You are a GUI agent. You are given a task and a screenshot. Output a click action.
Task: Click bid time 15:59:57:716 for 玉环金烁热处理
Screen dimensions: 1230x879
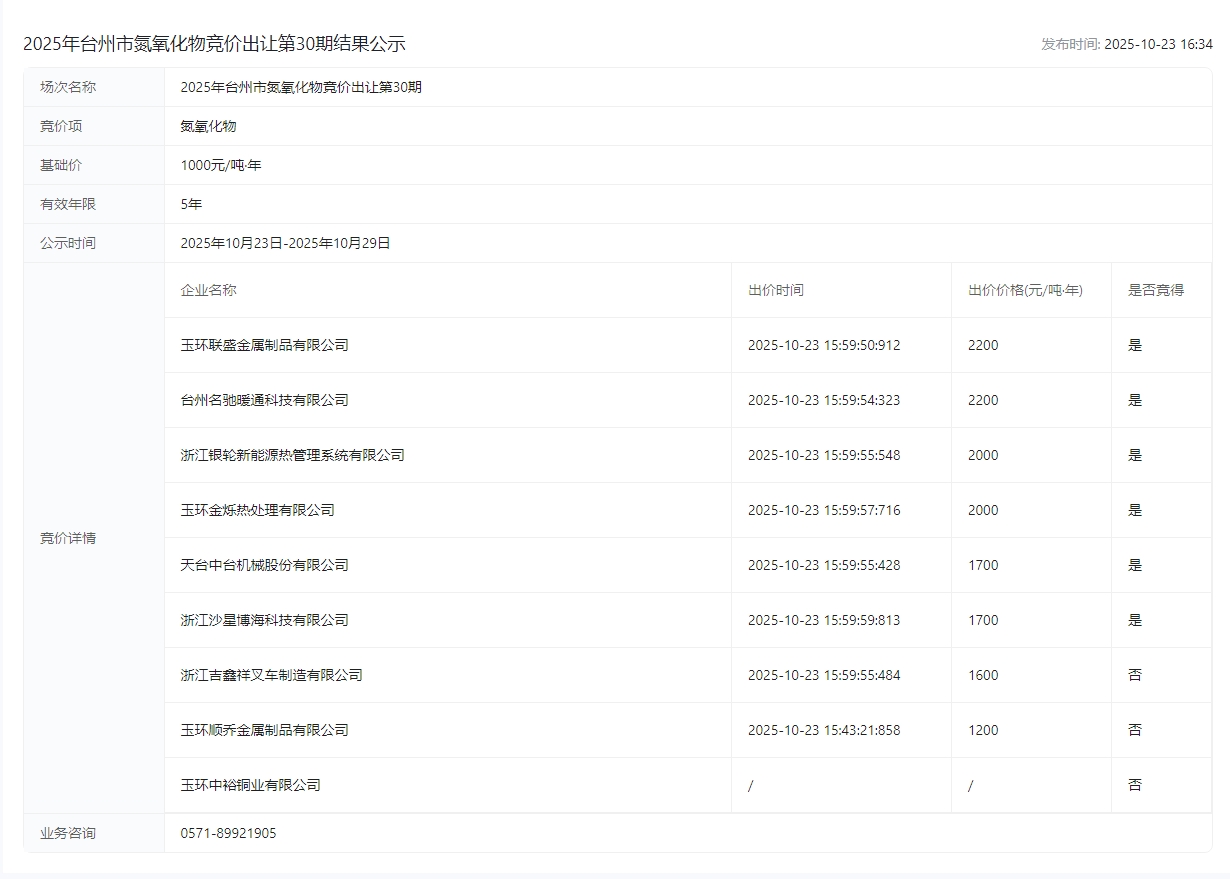pos(823,510)
